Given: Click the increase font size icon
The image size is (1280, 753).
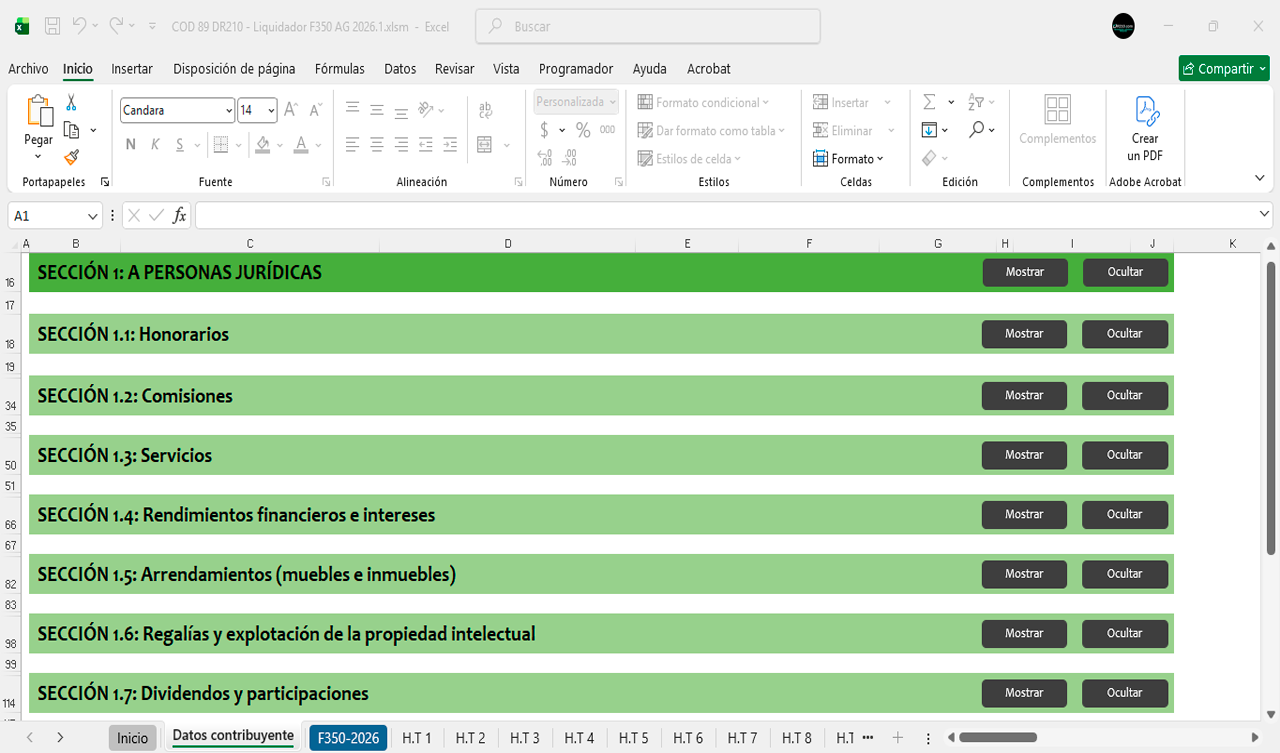Looking at the screenshot, I should coord(290,110).
